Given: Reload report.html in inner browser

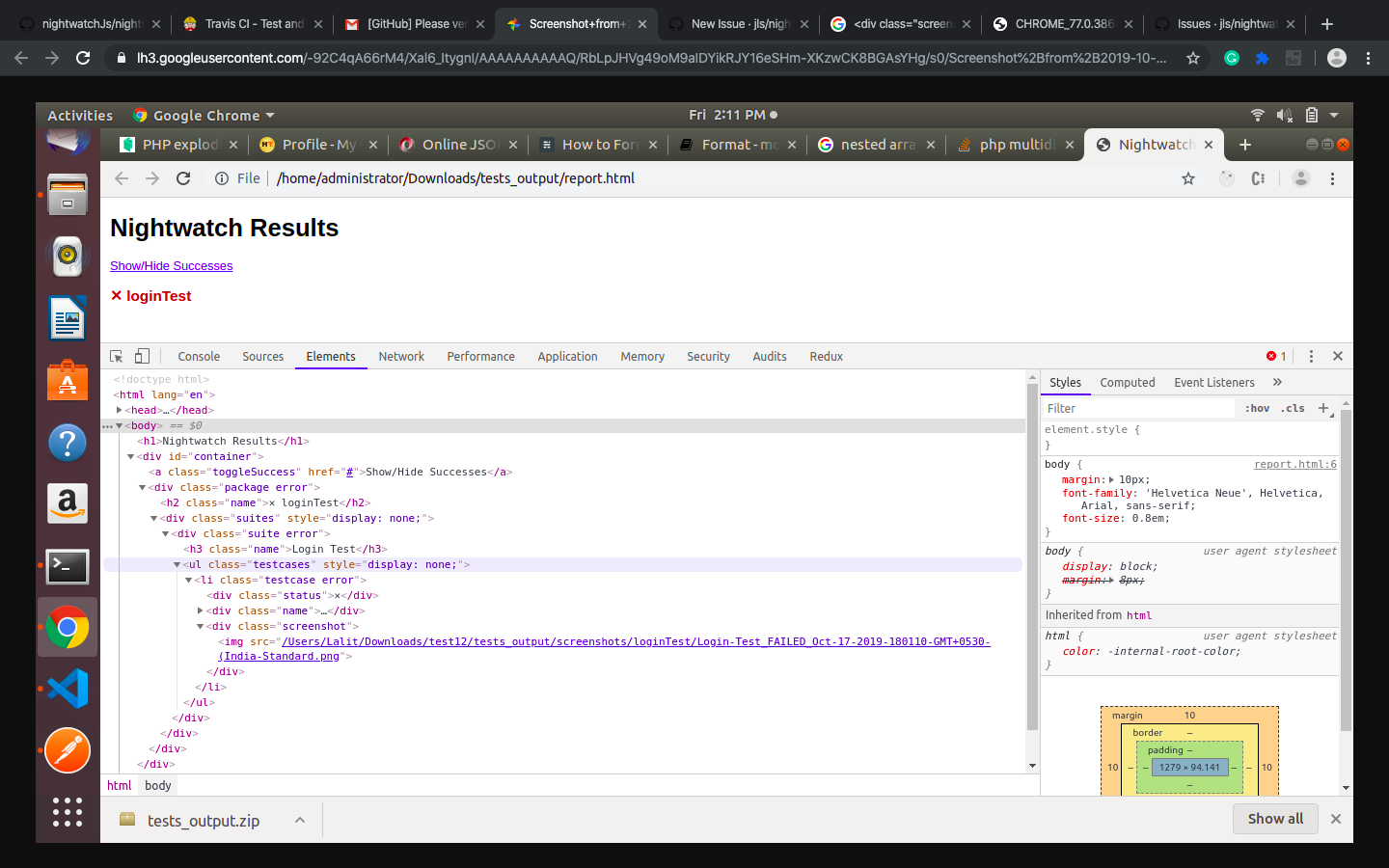Looking at the screenshot, I should 183,178.
